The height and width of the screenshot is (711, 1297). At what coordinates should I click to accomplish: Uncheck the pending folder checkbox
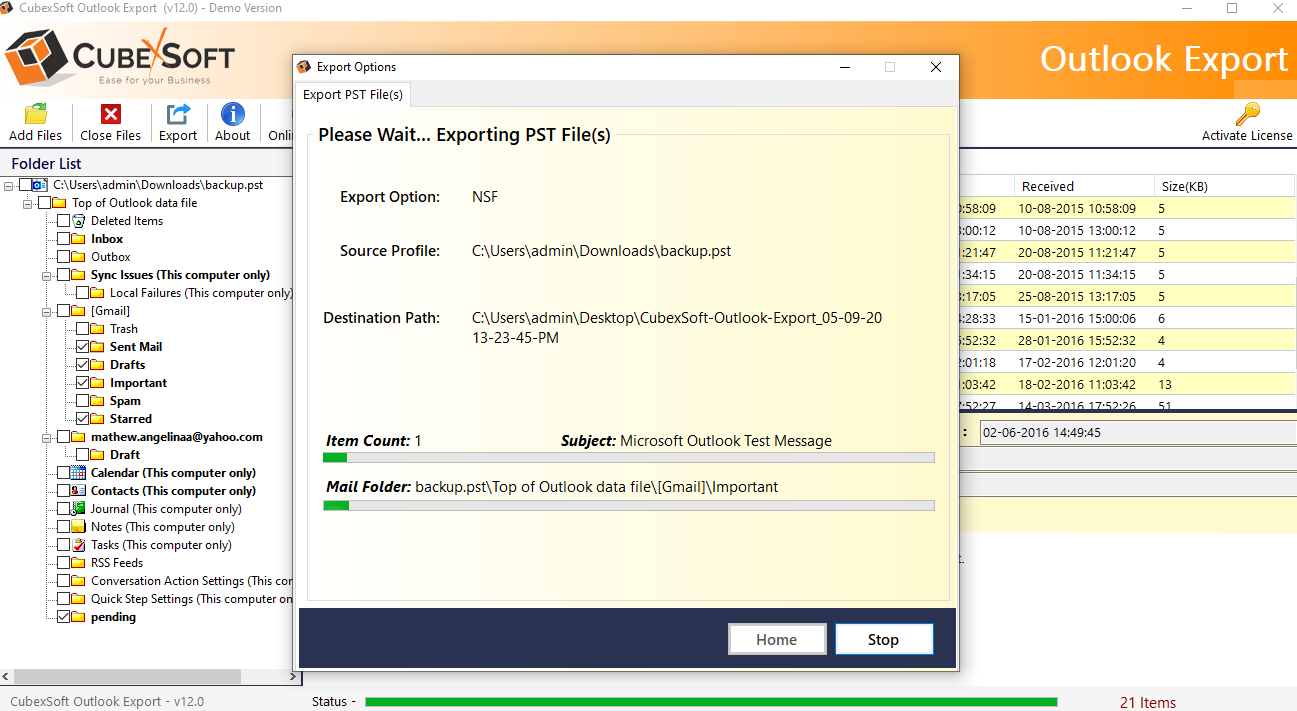(x=64, y=617)
